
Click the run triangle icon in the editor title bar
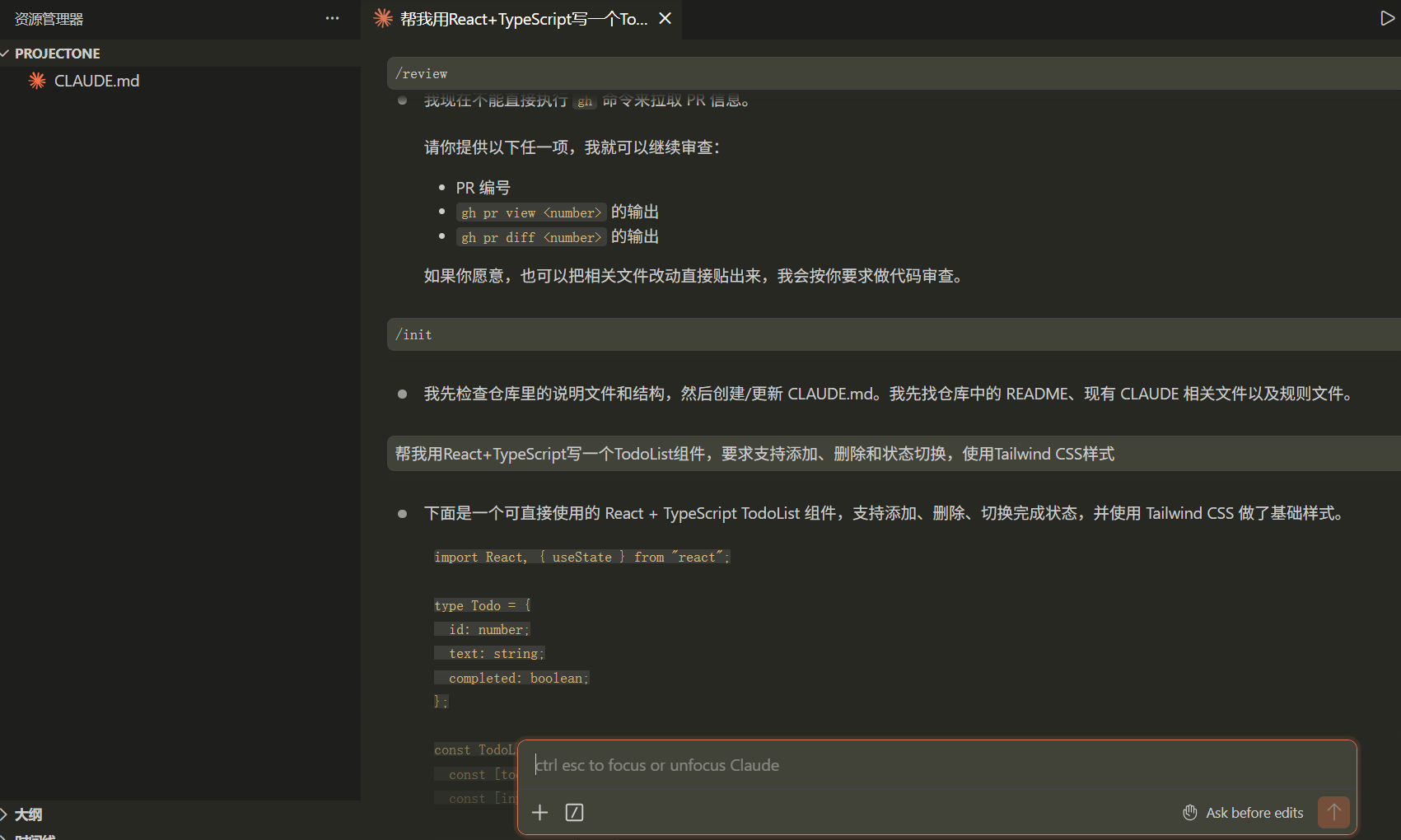[x=1387, y=18]
